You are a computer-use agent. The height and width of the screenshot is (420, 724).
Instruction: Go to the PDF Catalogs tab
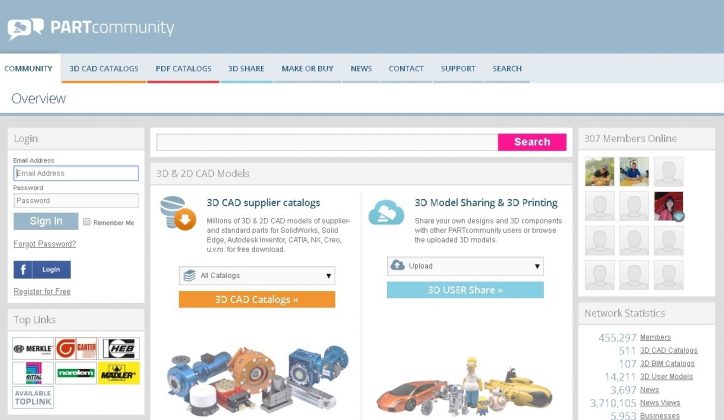(x=183, y=69)
